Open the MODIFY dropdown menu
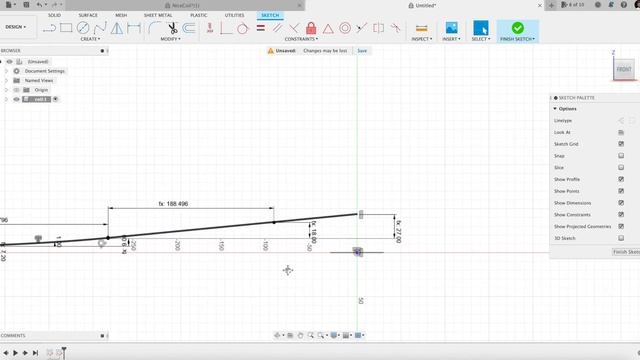Viewport: 640px width, 360px height. point(170,39)
